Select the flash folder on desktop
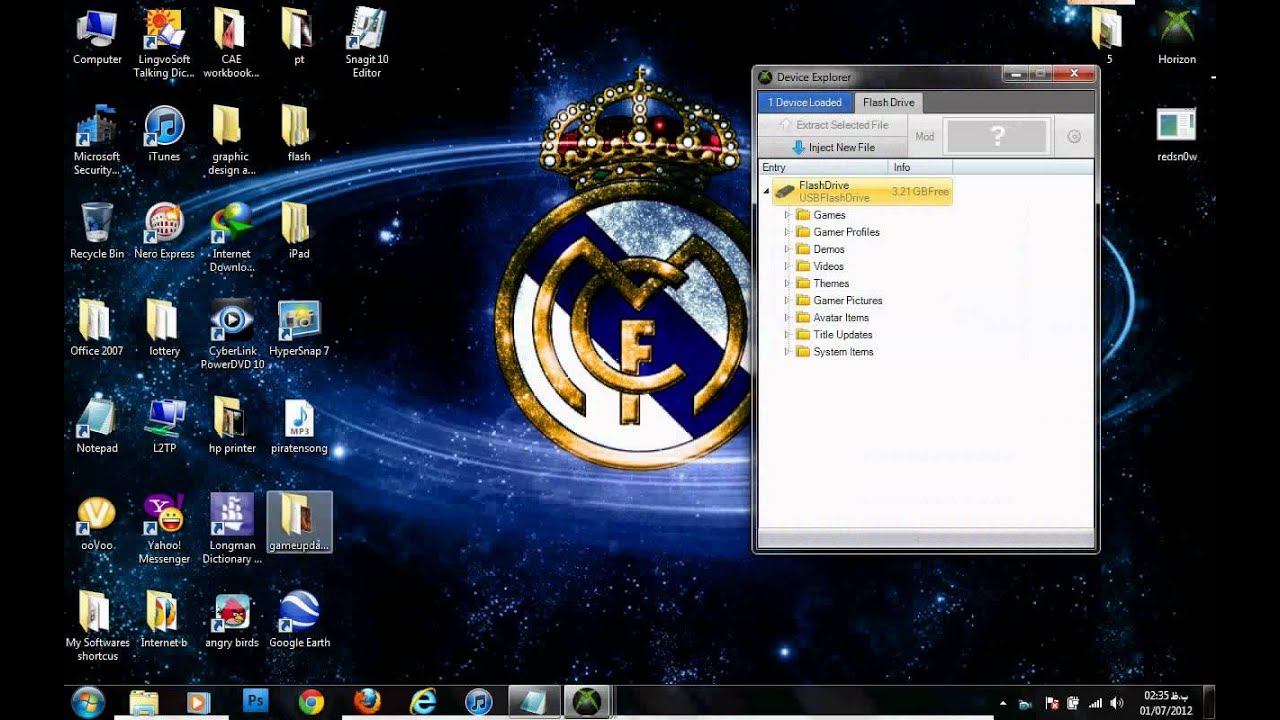1280x720 pixels. coord(298,135)
